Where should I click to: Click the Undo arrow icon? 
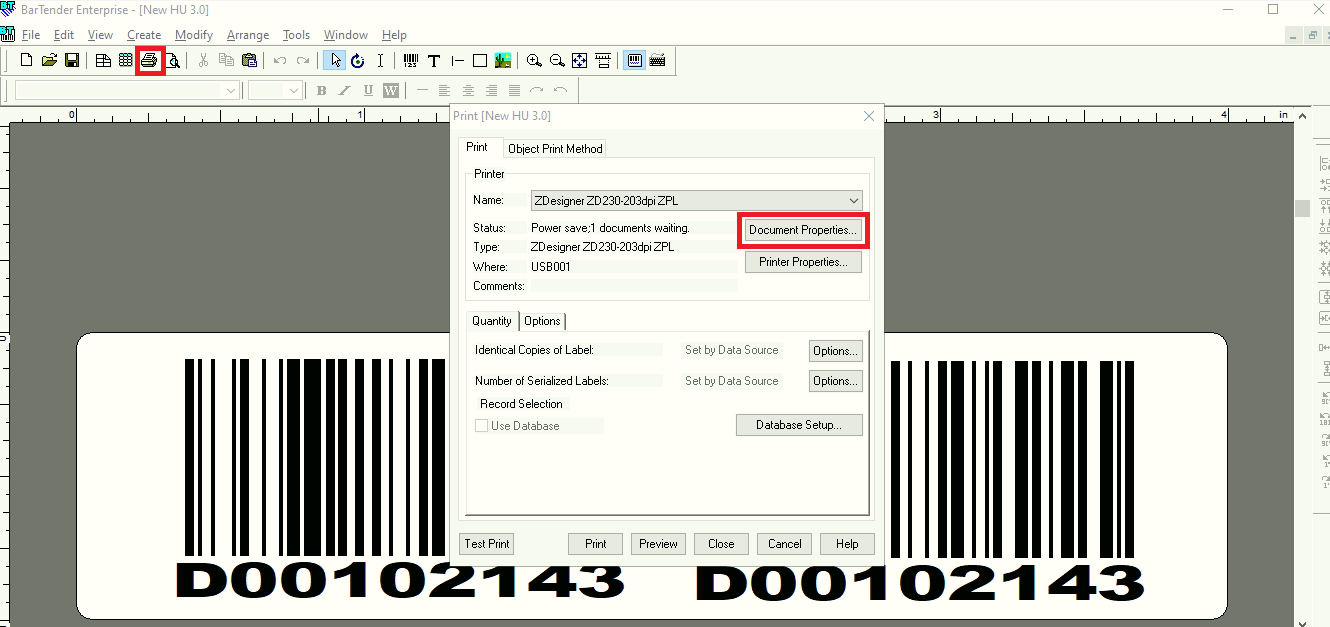[280, 61]
